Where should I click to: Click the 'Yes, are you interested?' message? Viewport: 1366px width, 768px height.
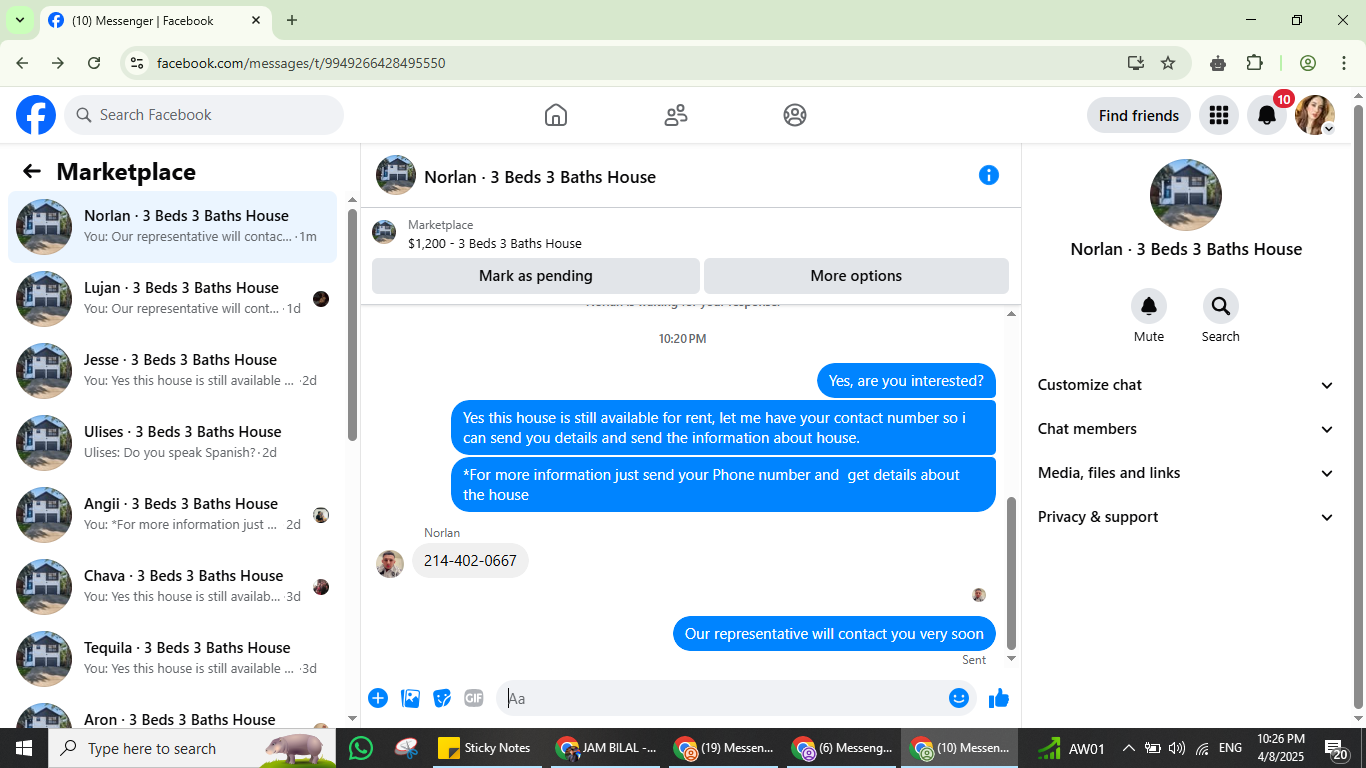[906, 381]
